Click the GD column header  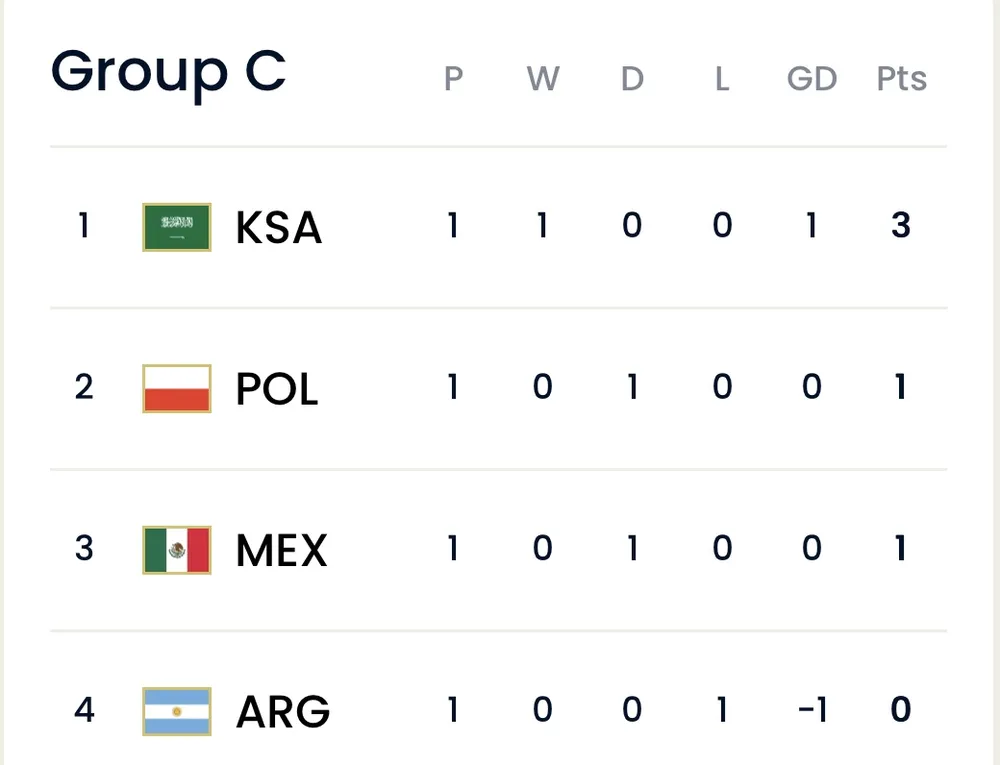[811, 79]
